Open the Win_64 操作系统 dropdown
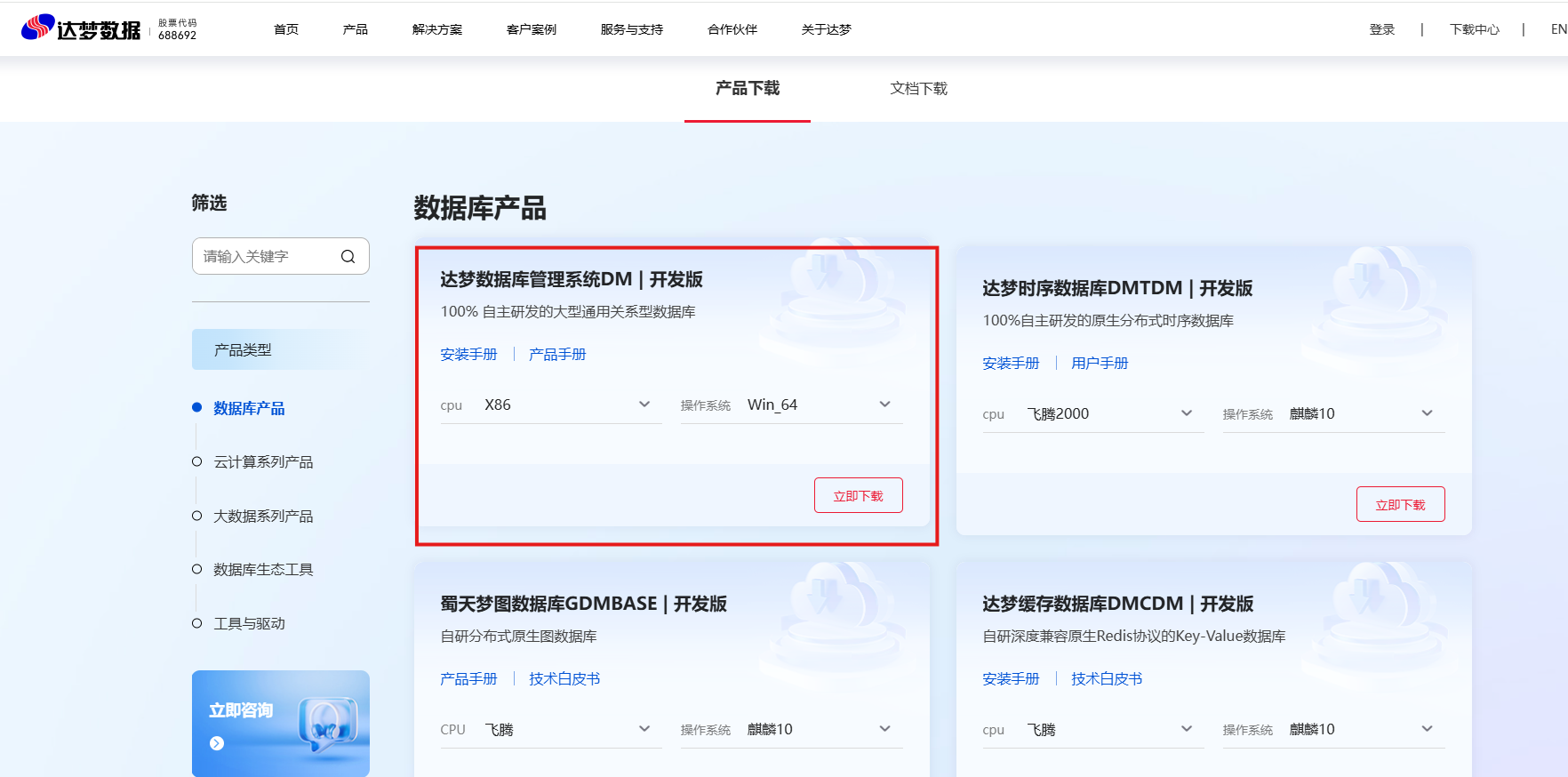This screenshot has width=1568, height=777. (791, 405)
